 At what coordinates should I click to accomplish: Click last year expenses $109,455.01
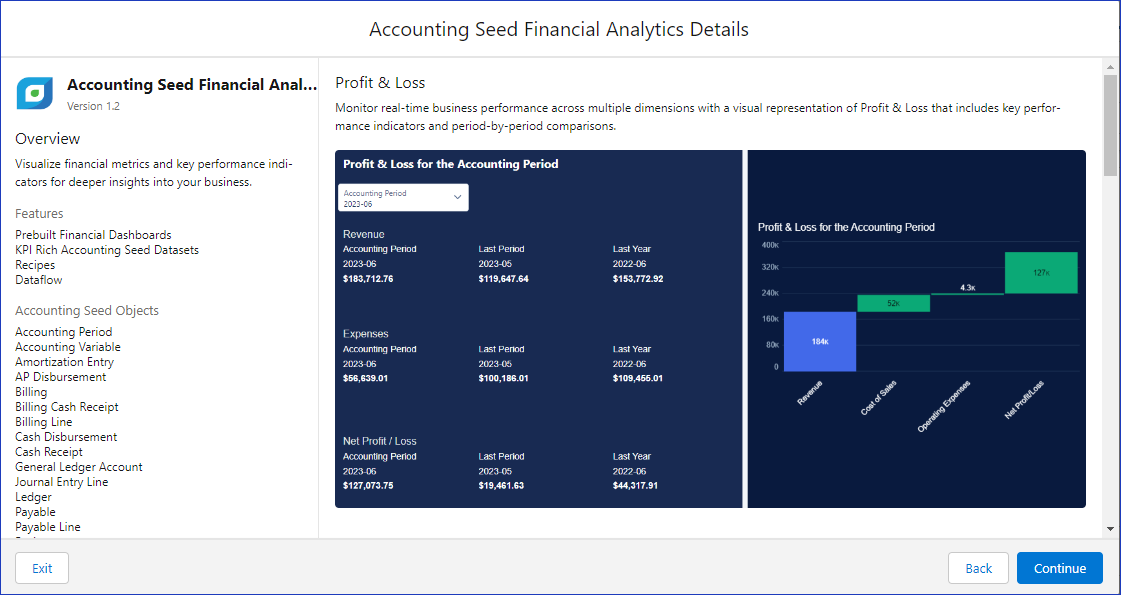[638, 378]
